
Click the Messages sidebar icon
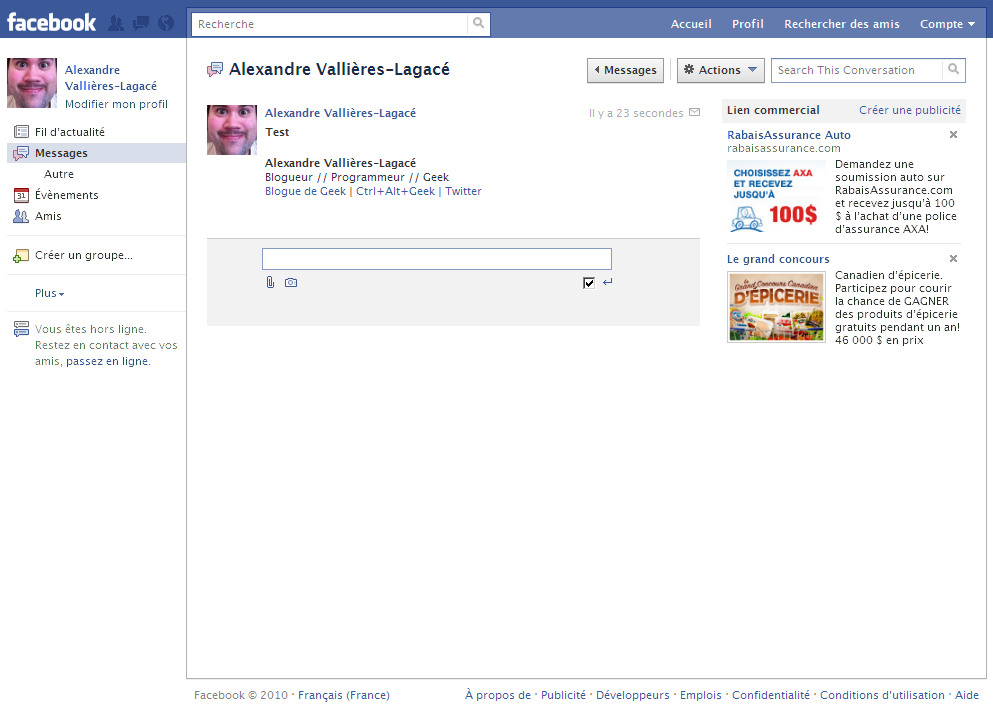[22, 153]
